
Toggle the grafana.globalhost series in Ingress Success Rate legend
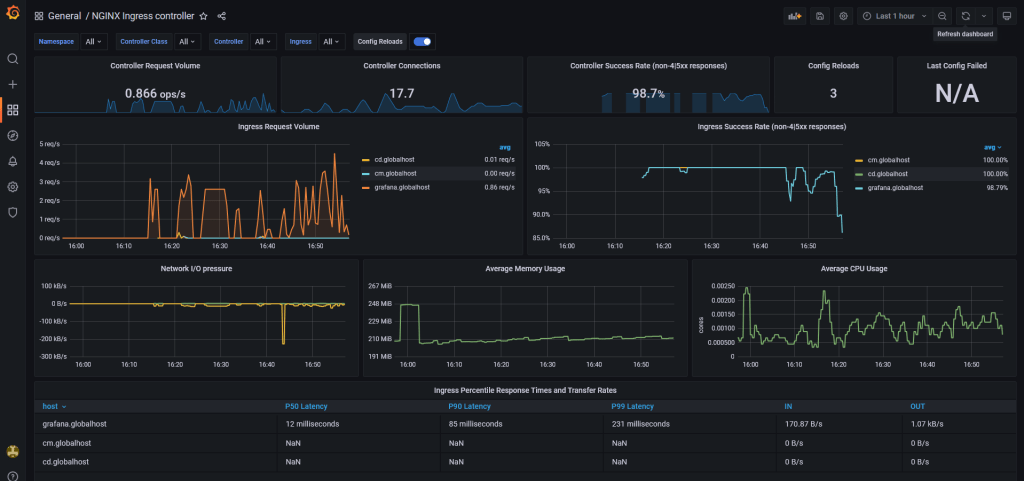[894, 187]
